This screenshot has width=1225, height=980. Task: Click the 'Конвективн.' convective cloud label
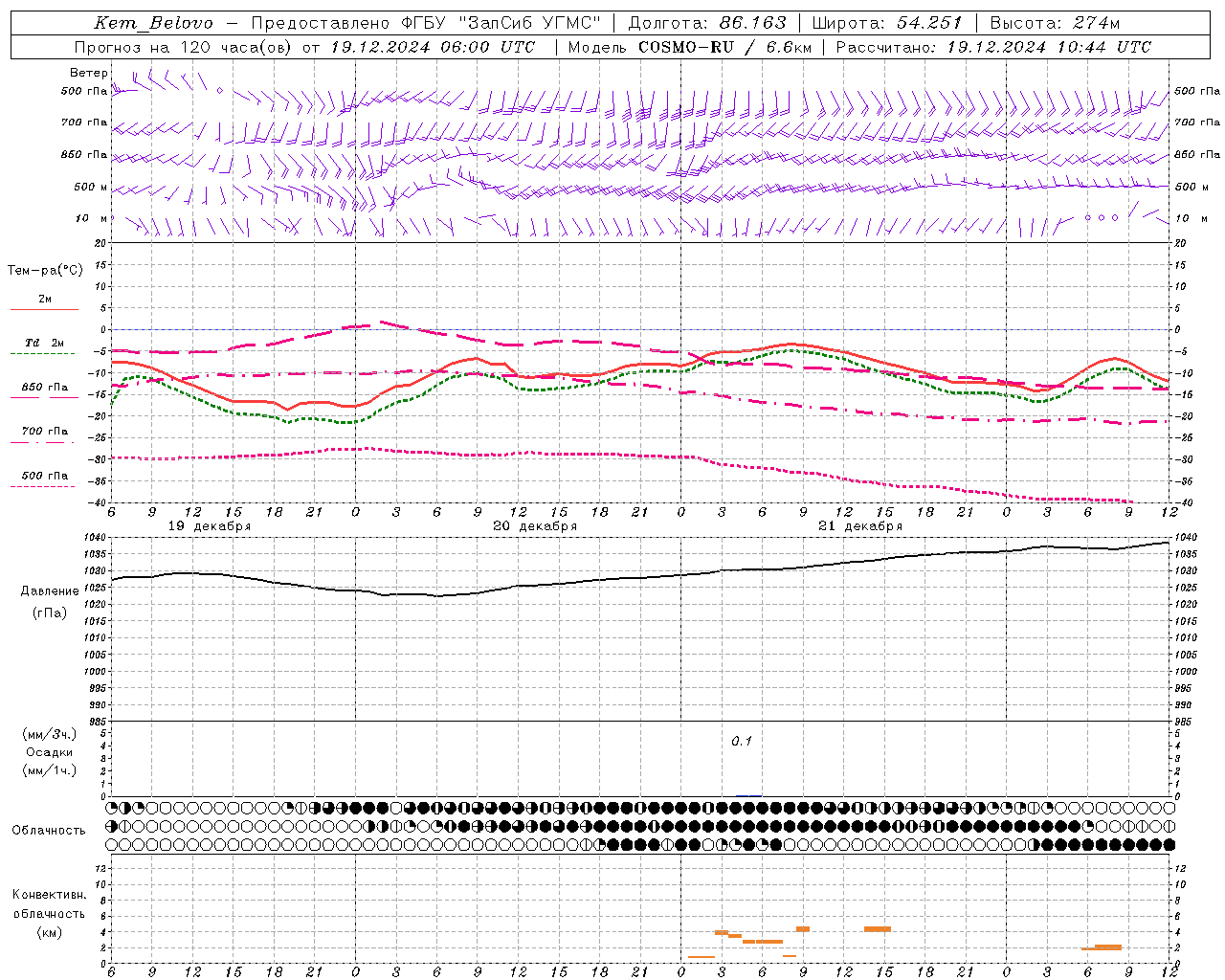coord(50,895)
